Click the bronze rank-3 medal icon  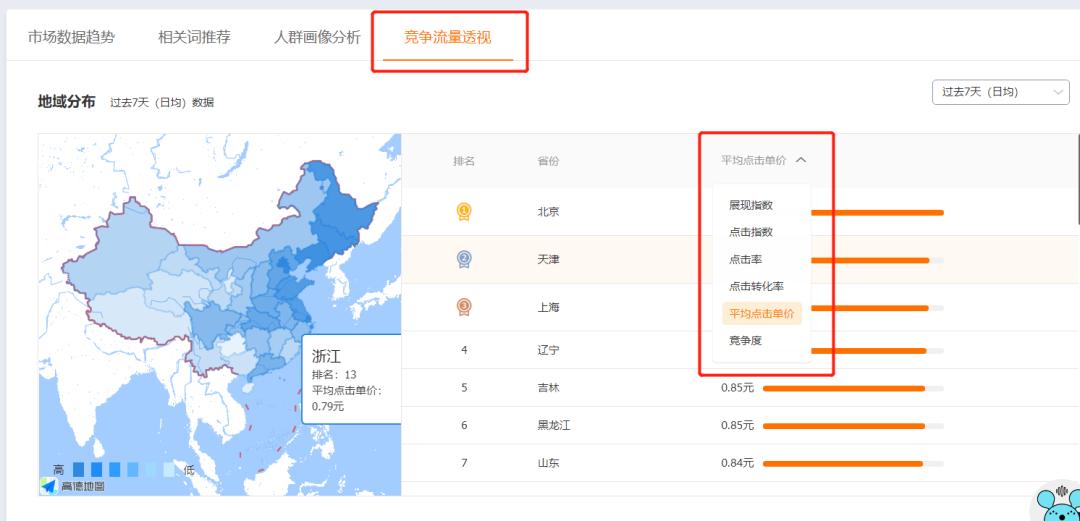(464, 307)
